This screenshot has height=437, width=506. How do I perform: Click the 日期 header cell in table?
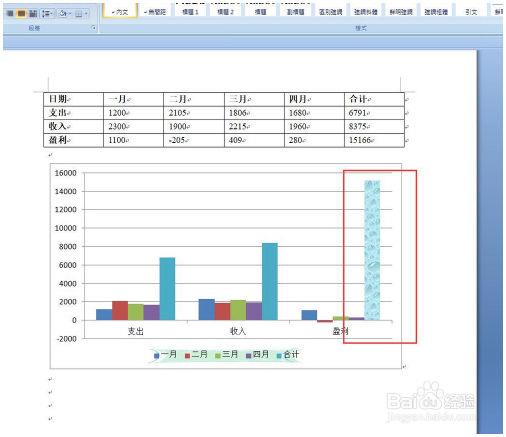73,99
